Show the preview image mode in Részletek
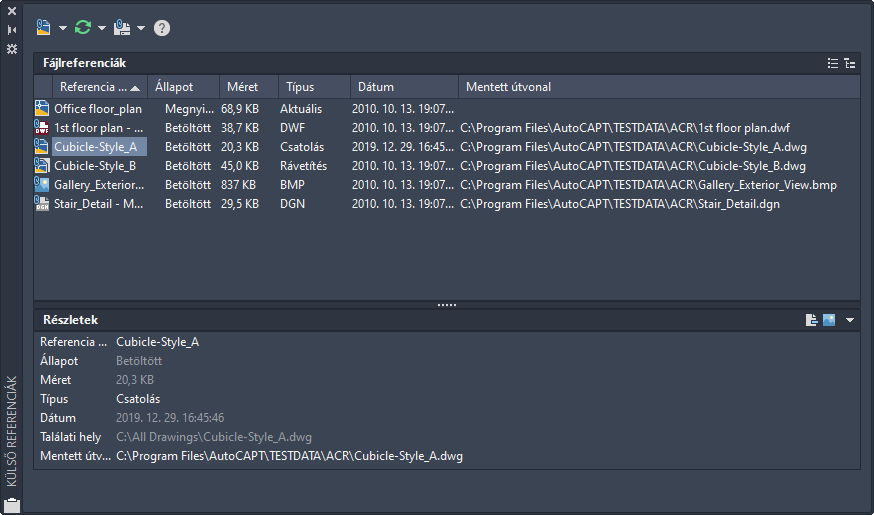Screen dimensions: 874x515 point(829,320)
